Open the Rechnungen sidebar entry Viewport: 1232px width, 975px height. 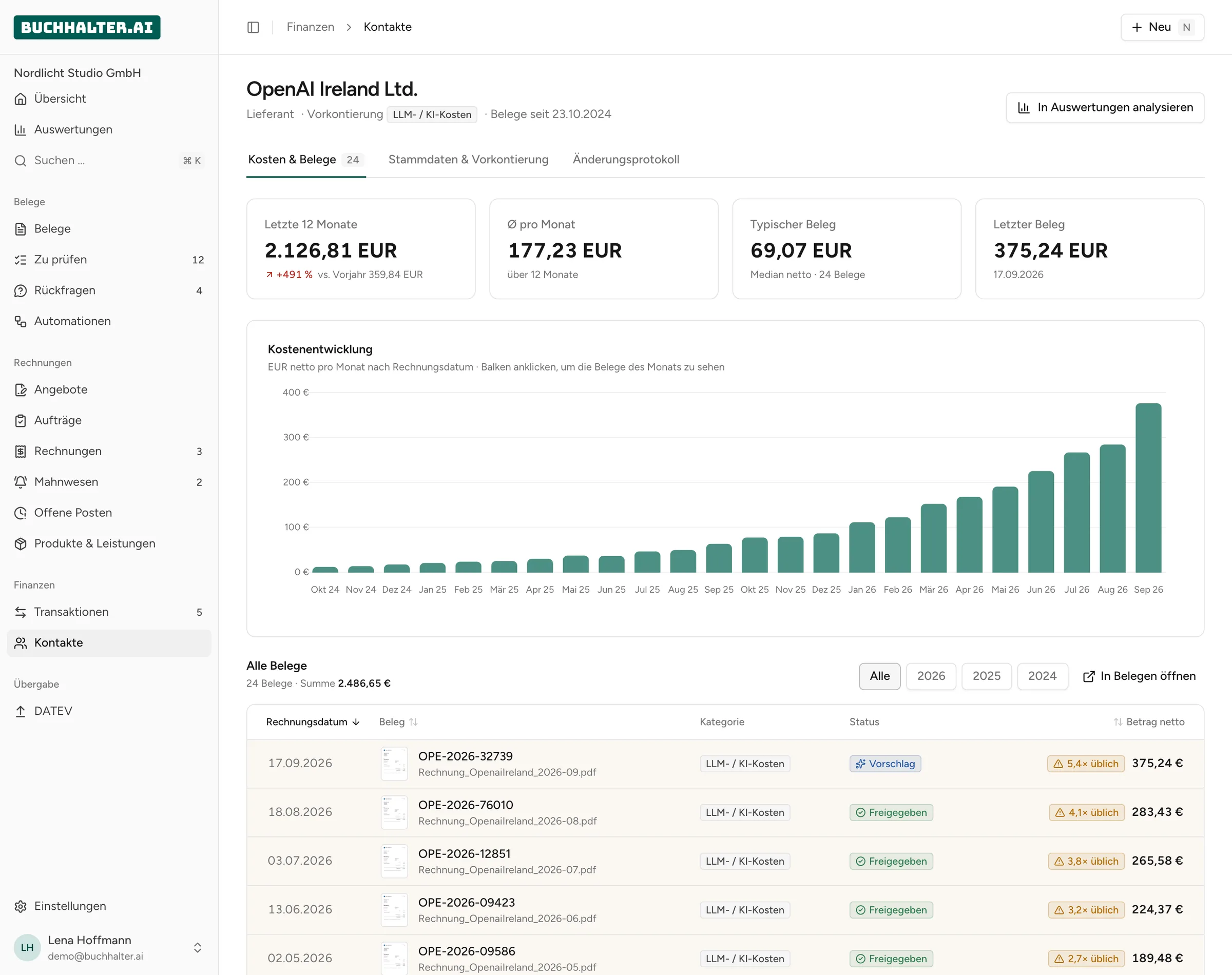pyautogui.click(x=108, y=452)
